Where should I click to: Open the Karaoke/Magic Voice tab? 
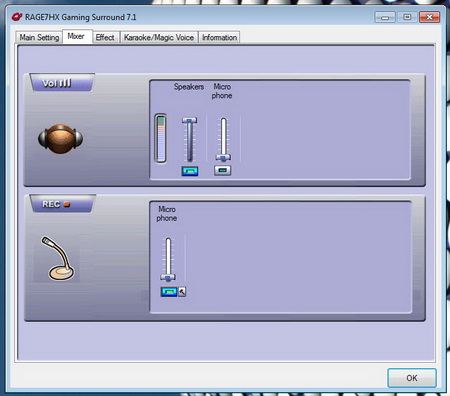point(159,37)
